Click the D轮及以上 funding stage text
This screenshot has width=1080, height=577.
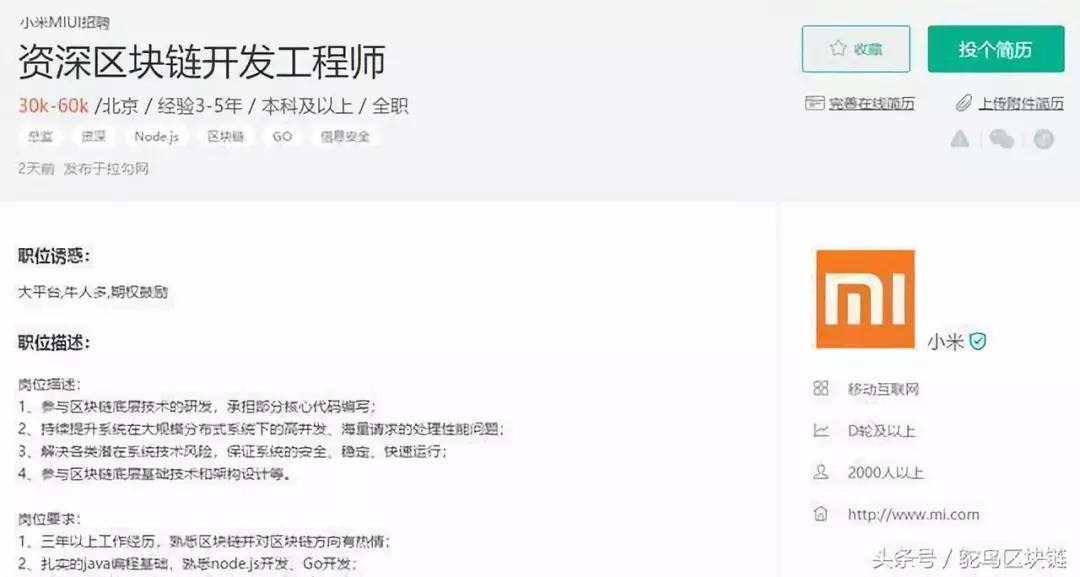pos(881,431)
